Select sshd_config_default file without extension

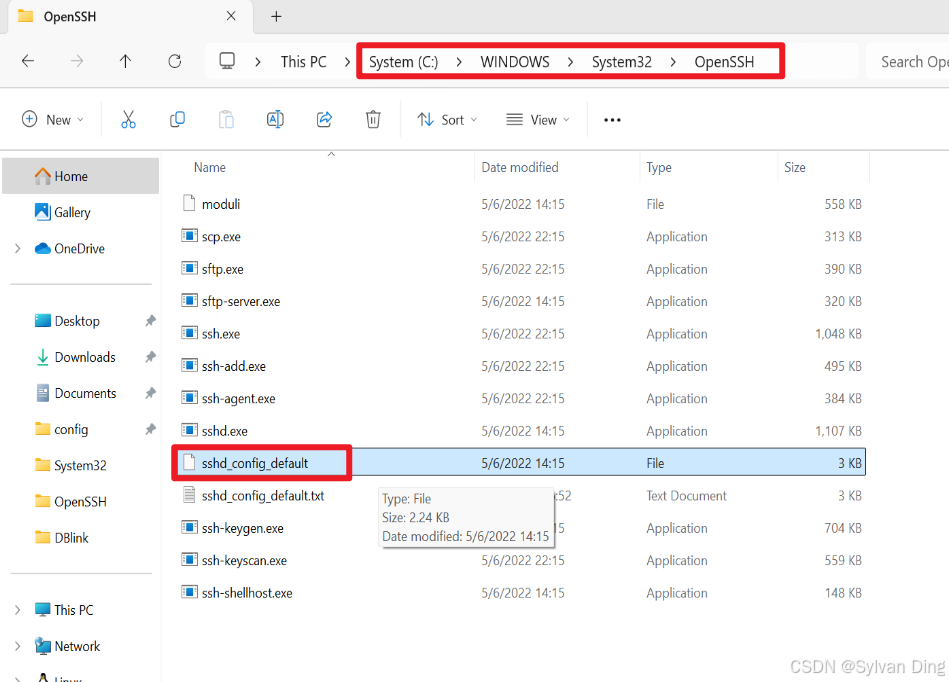coord(255,464)
